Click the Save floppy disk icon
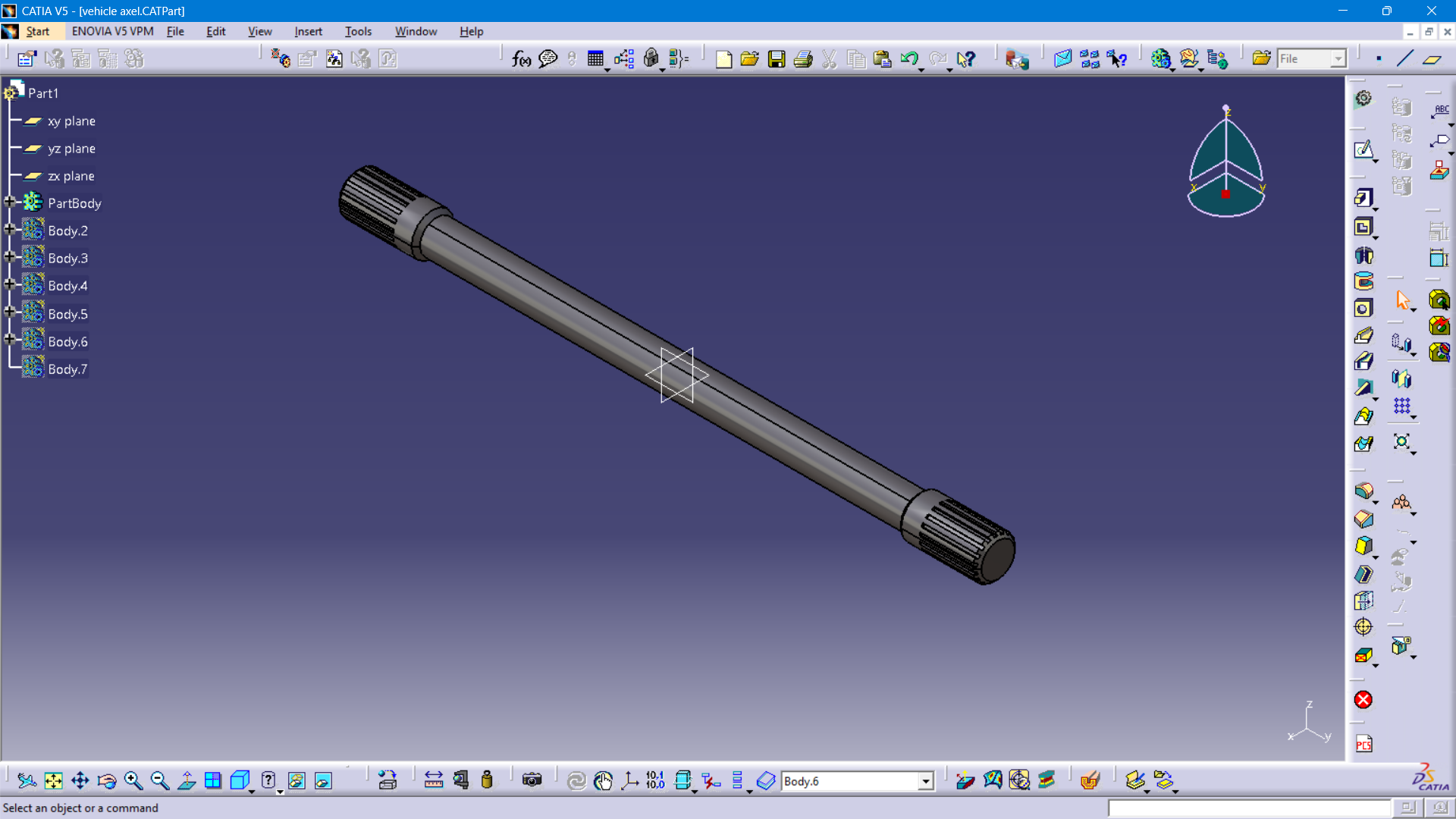 777,59
